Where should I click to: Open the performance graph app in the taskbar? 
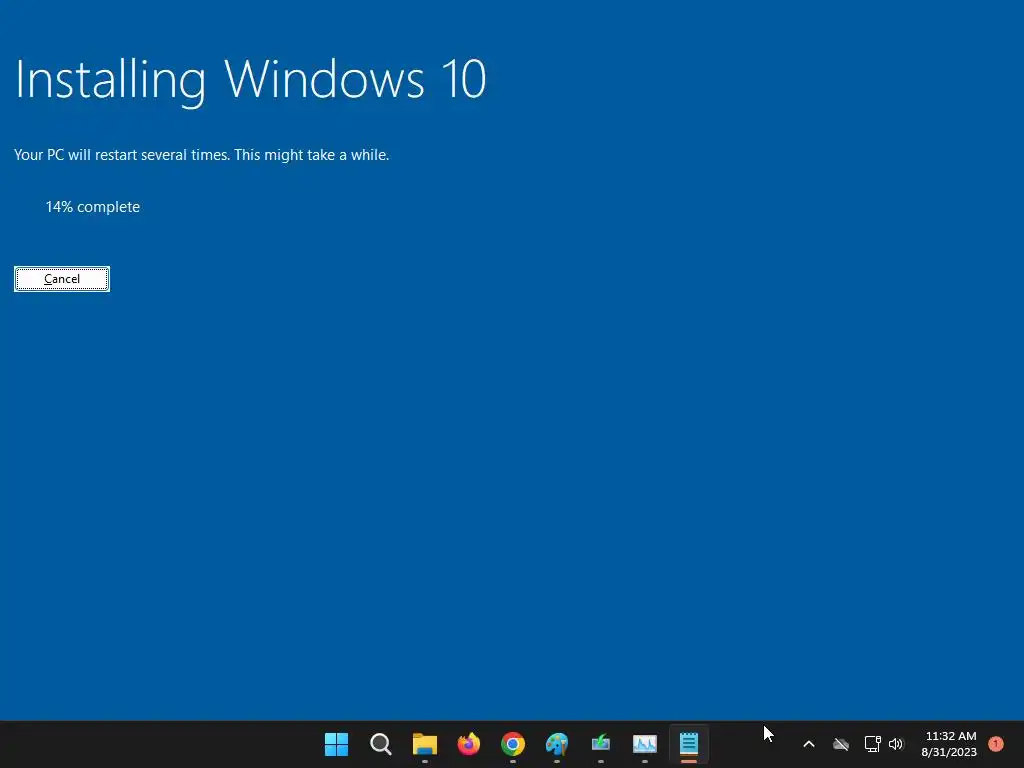click(645, 744)
